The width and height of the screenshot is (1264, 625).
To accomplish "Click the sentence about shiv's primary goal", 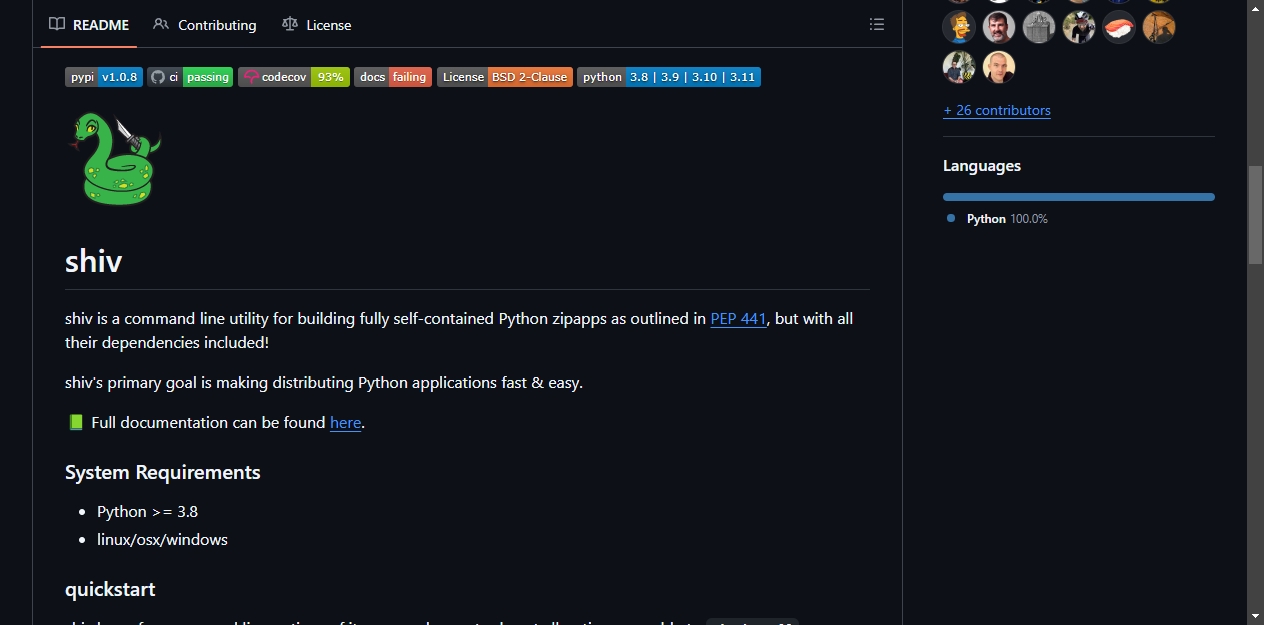I will (324, 383).
